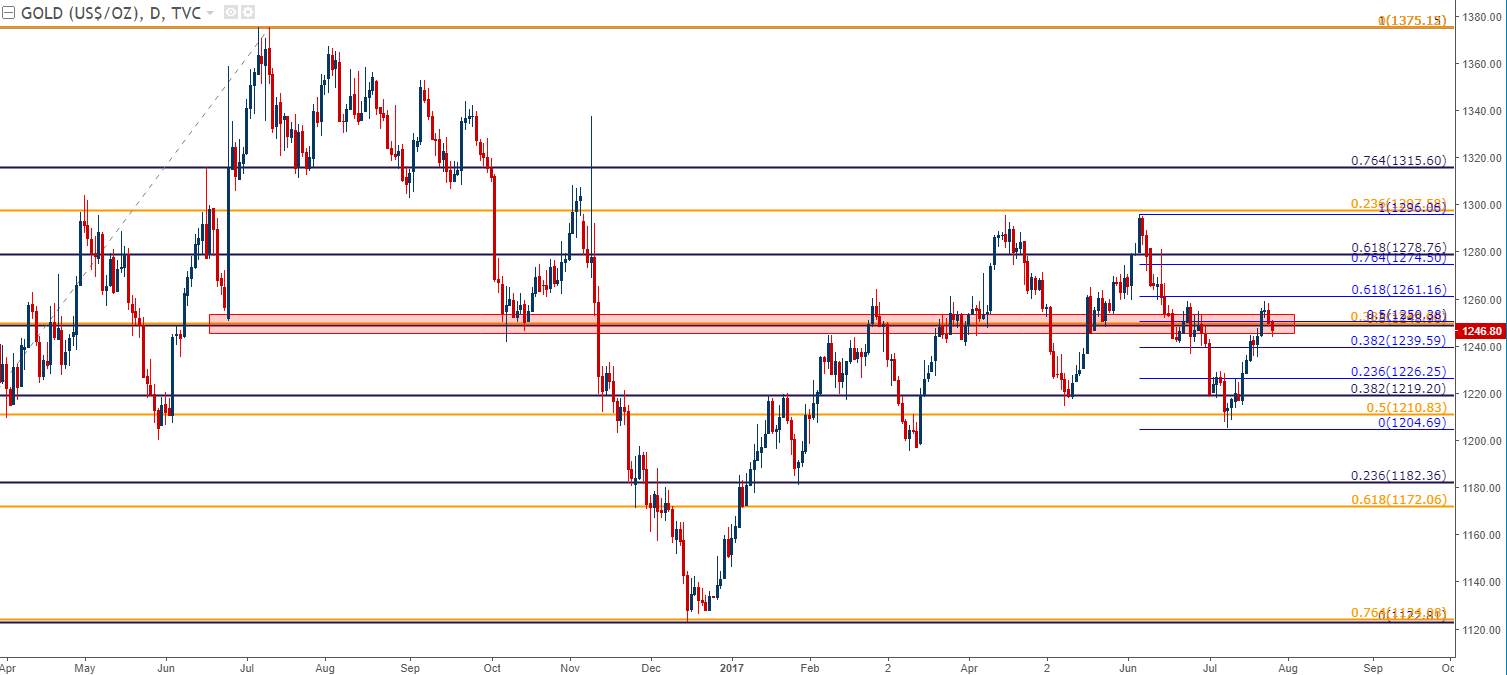Toggle chart visibility eye icon
This screenshot has height=675, width=1507.
231,13
